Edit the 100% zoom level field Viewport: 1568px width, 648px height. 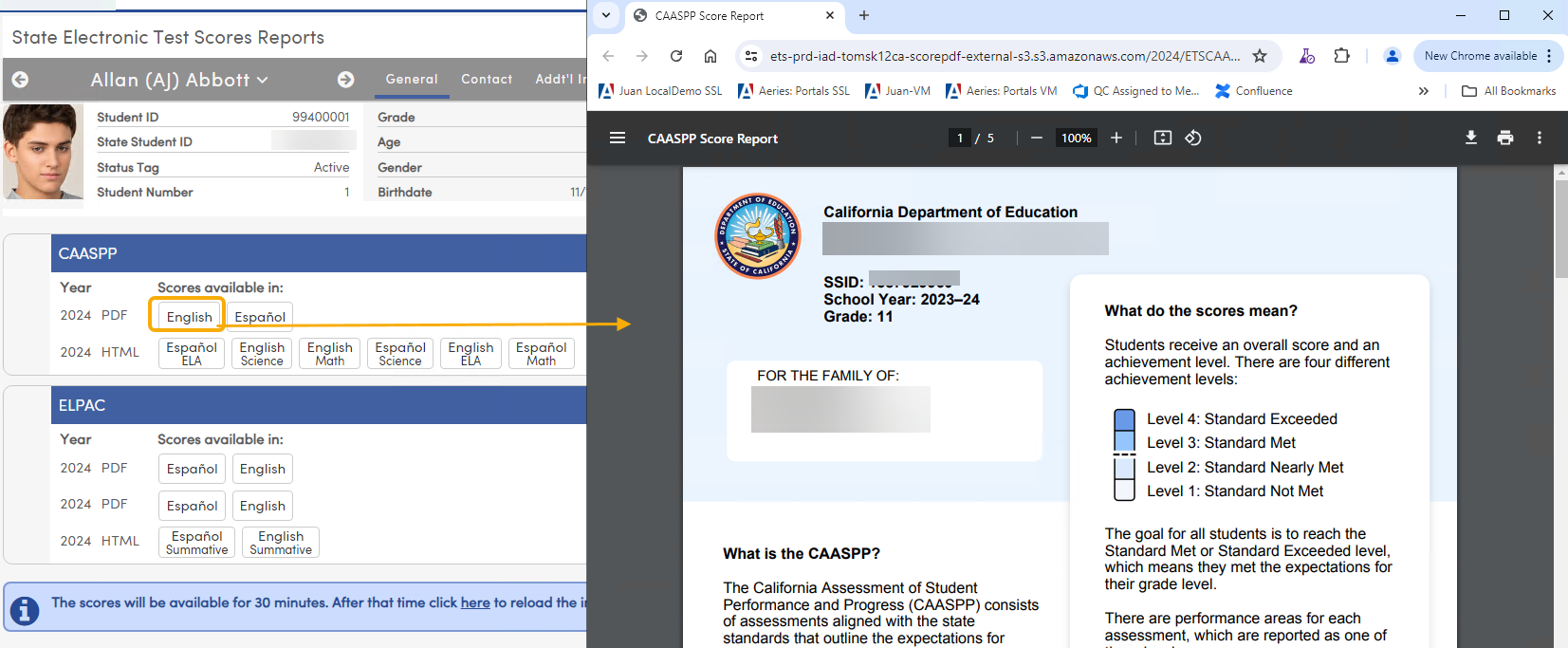point(1077,138)
